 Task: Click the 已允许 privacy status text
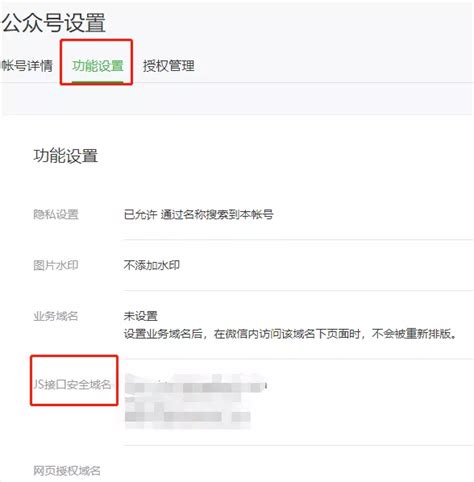point(140,214)
